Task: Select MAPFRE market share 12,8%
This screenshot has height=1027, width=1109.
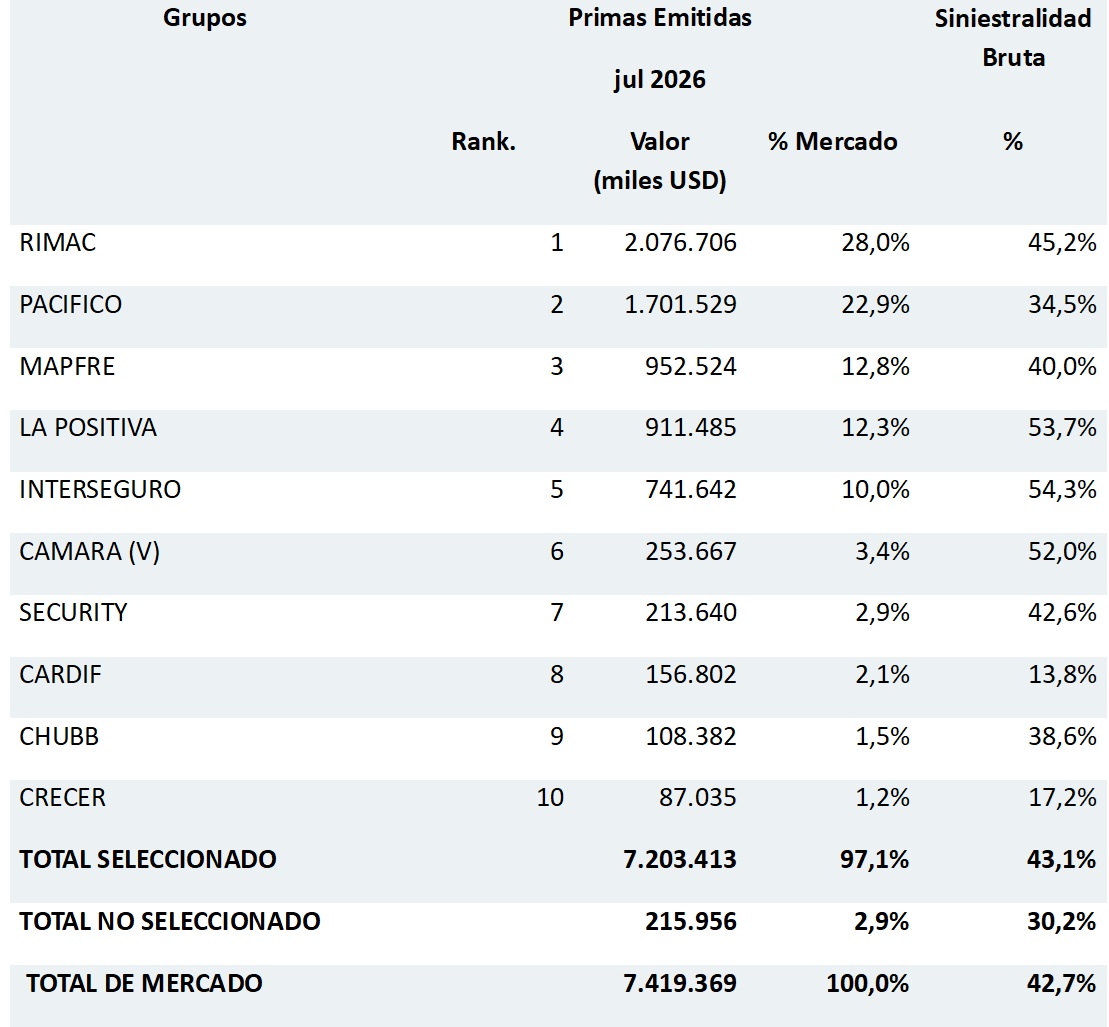Action: (876, 366)
